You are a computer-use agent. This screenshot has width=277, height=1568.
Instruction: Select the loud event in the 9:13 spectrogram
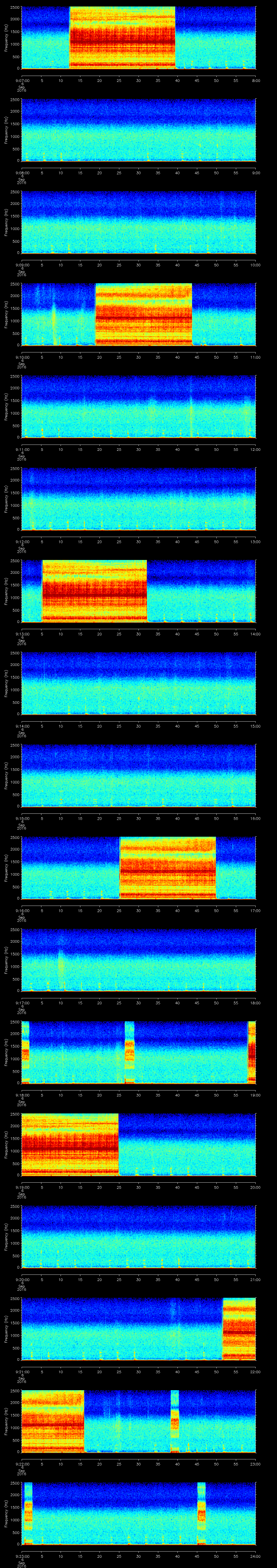tap(94, 591)
